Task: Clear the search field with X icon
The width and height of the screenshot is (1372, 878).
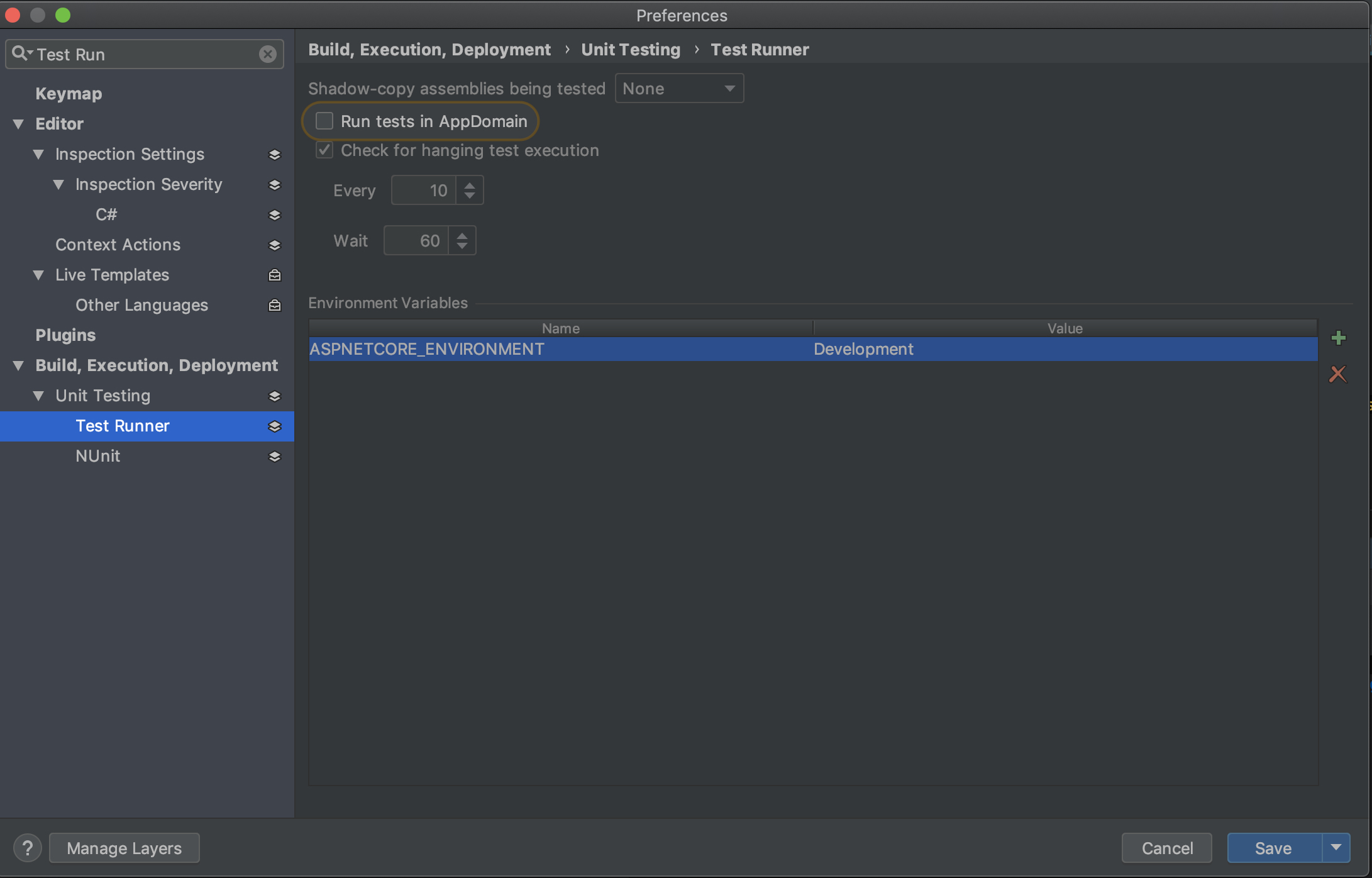Action: [267, 54]
